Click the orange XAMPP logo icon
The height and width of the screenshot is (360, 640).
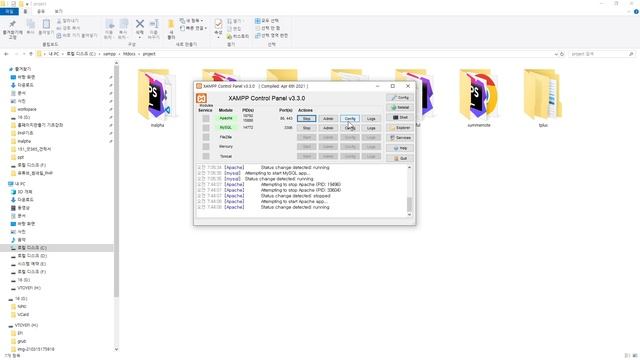click(202, 98)
